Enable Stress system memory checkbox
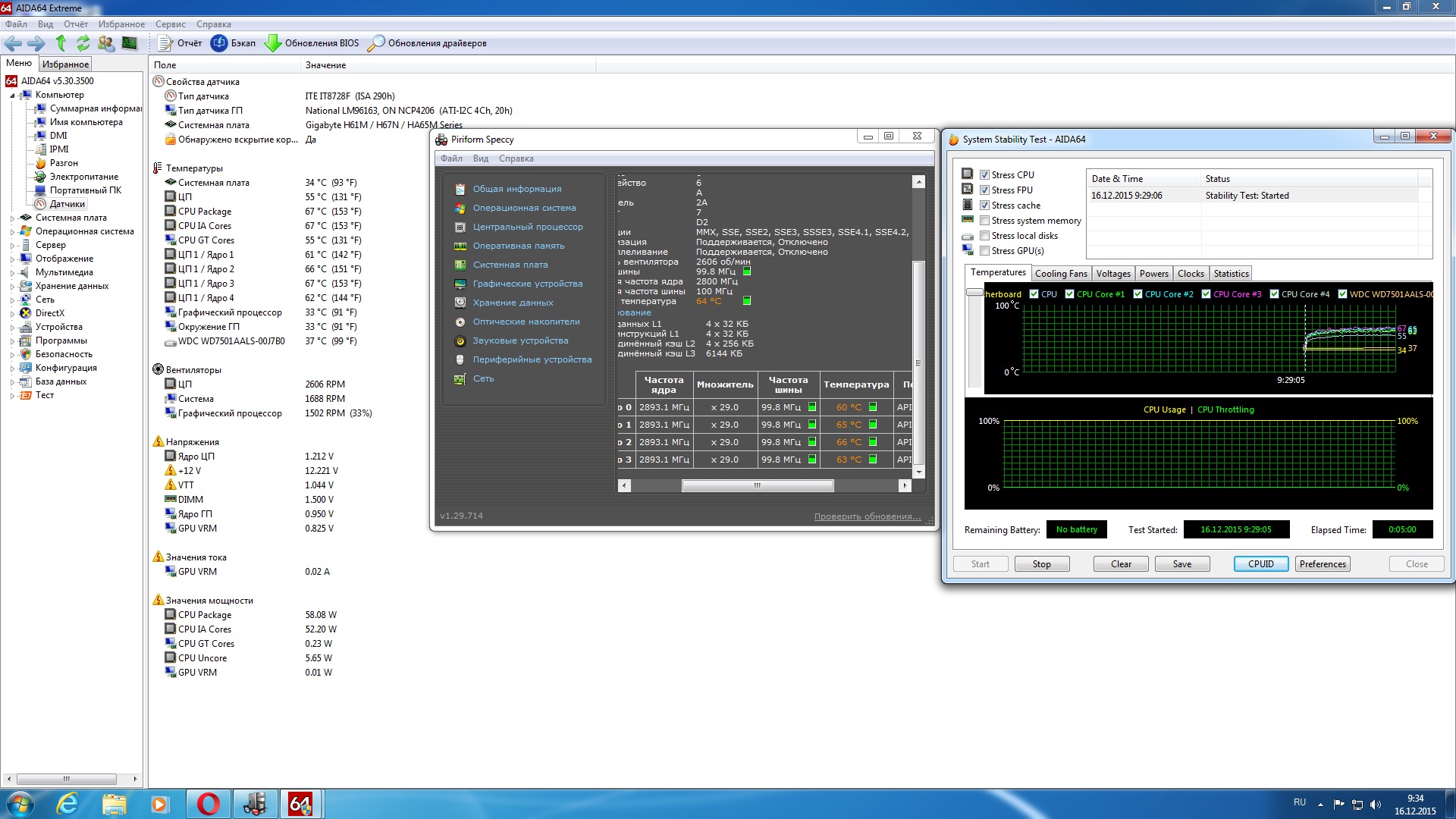This screenshot has height=819, width=1456. click(x=984, y=221)
